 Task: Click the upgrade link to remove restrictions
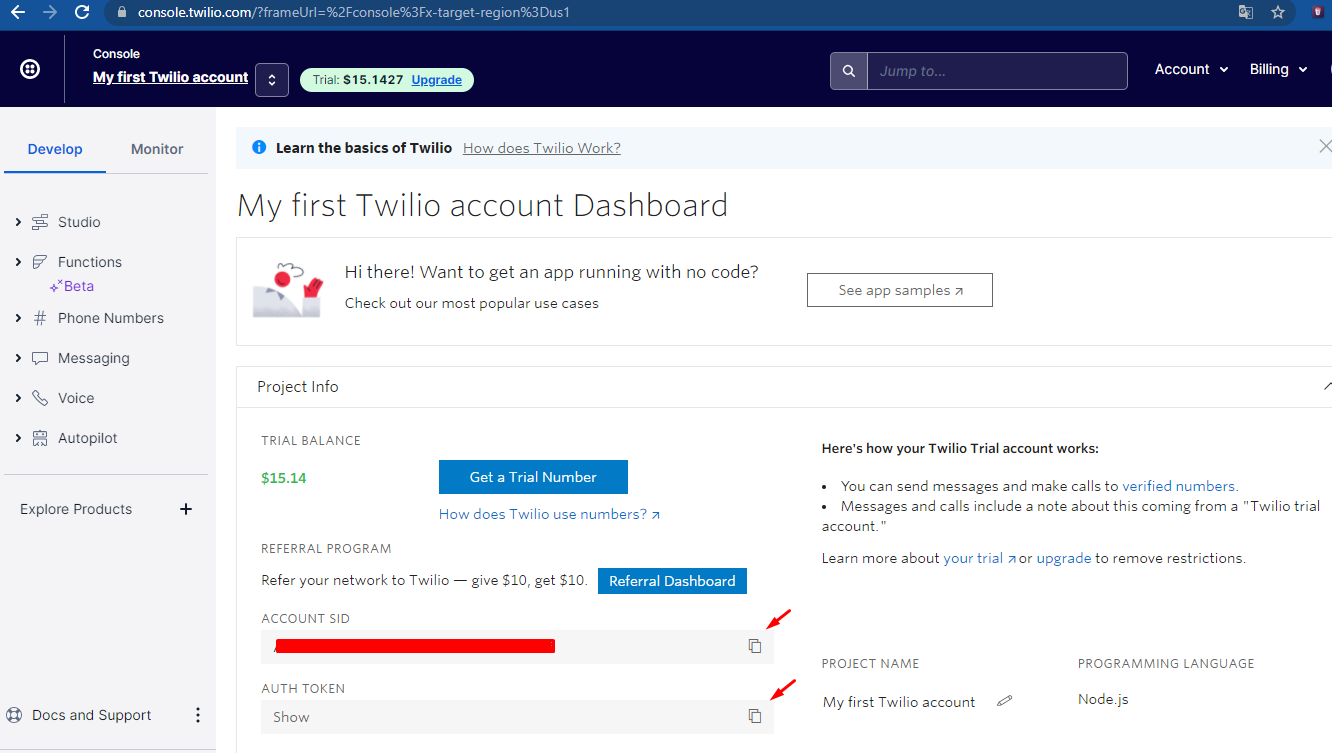(x=1064, y=558)
